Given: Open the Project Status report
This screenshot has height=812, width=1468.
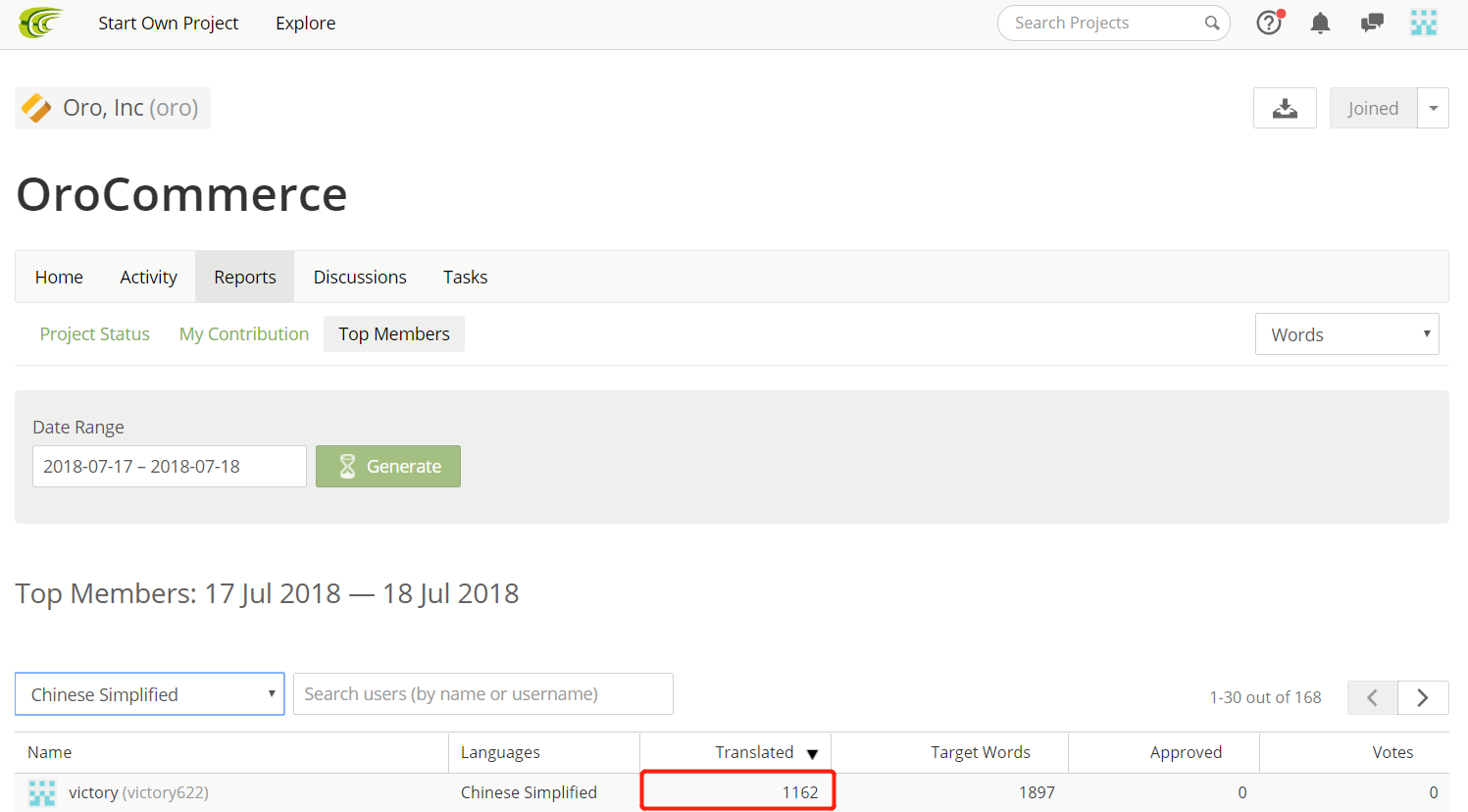Looking at the screenshot, I should (x=95, y=334).
